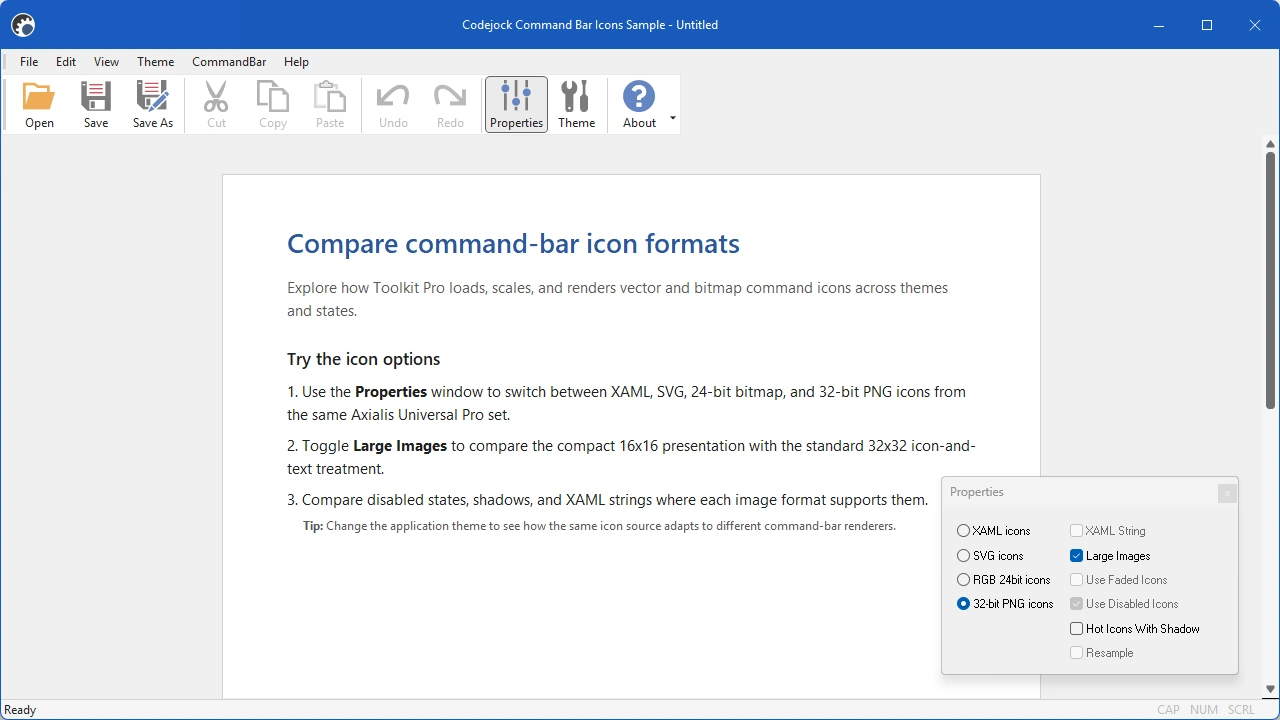The height and width of the screenshot is (720, 1280).
Task: Click the scrollbar up arrow
Action: click(1270, 144)
